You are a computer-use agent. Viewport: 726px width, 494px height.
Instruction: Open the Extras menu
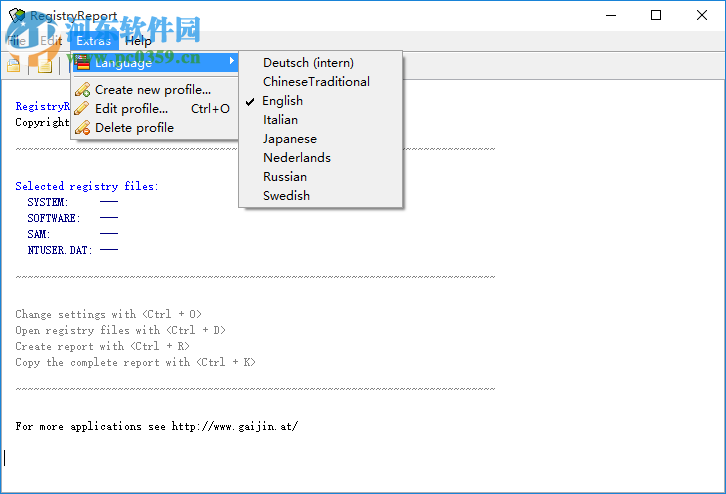click(94, 41)
